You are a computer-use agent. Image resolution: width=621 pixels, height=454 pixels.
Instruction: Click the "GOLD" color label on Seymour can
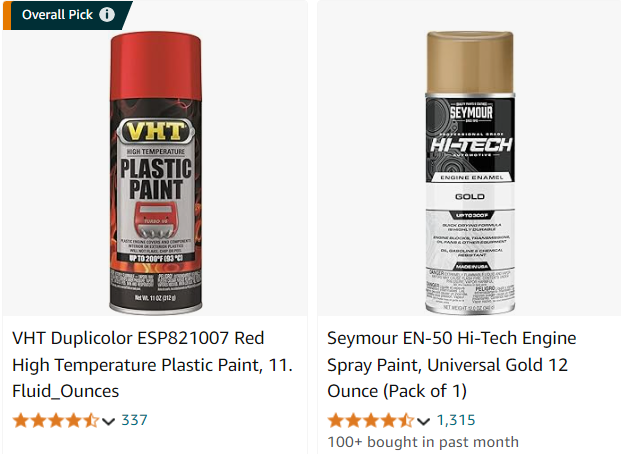point(469,198)
